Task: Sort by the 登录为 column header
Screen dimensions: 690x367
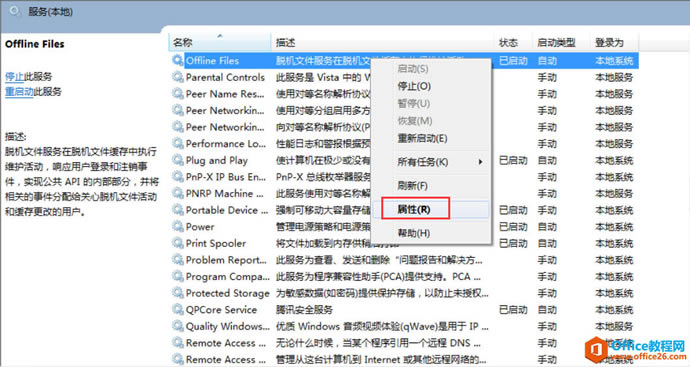Action: (x=614, y=42)
